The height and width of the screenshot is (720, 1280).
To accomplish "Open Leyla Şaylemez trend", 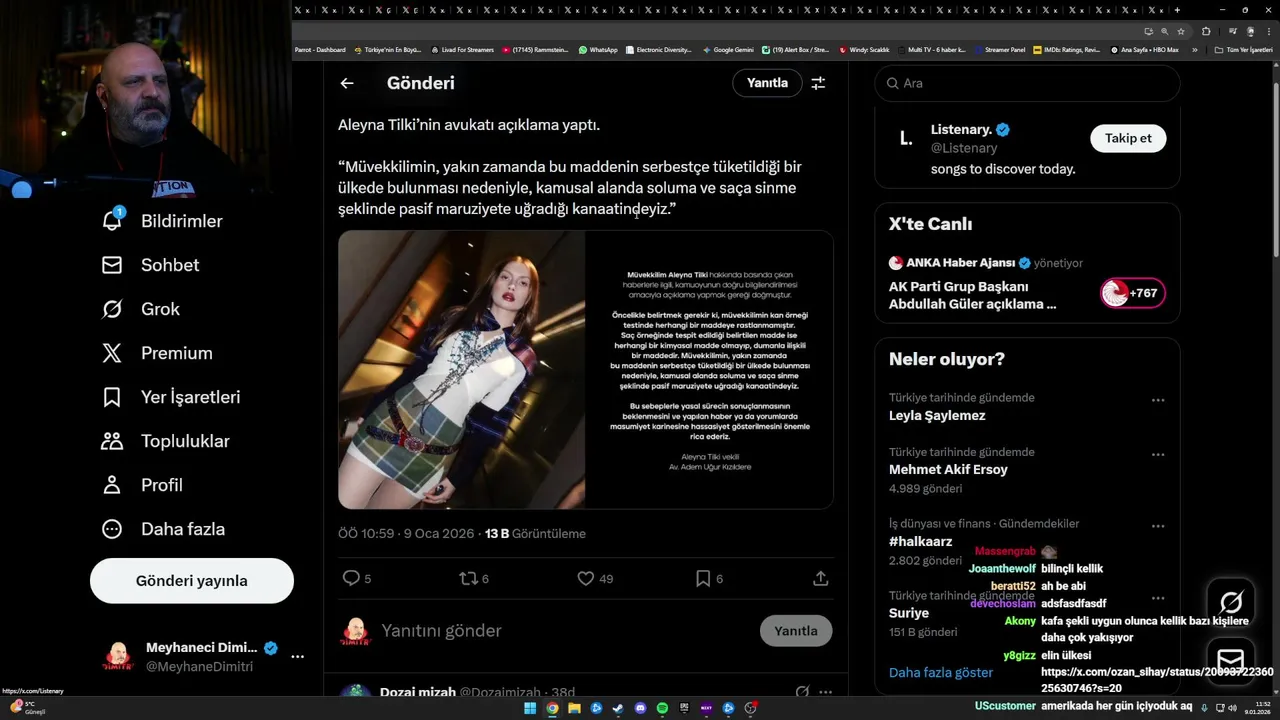I will [937, 415].
